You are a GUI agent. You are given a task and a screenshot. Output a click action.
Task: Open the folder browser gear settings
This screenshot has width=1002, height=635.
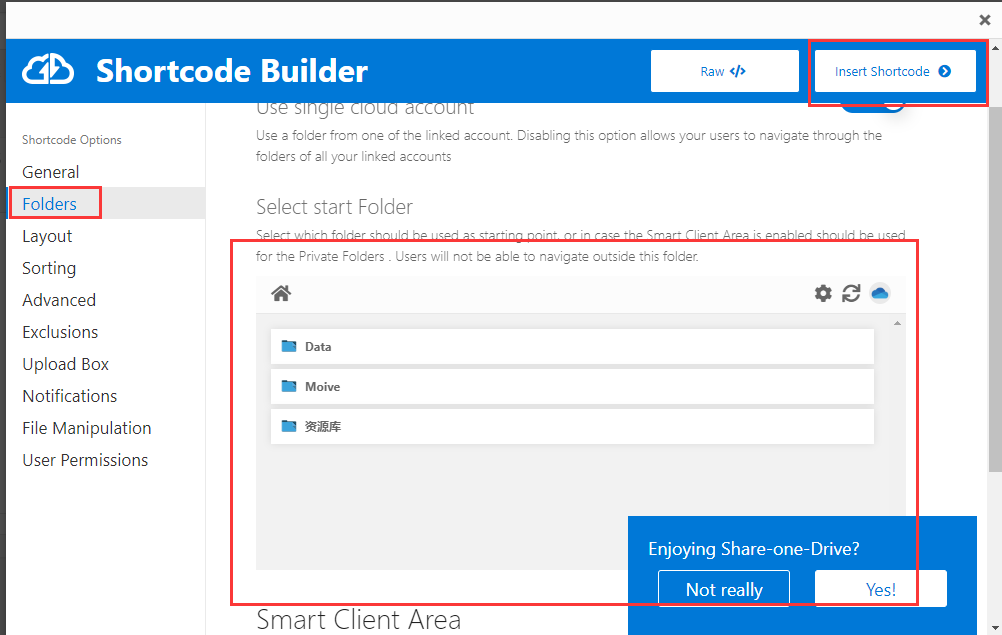(823, 293)
